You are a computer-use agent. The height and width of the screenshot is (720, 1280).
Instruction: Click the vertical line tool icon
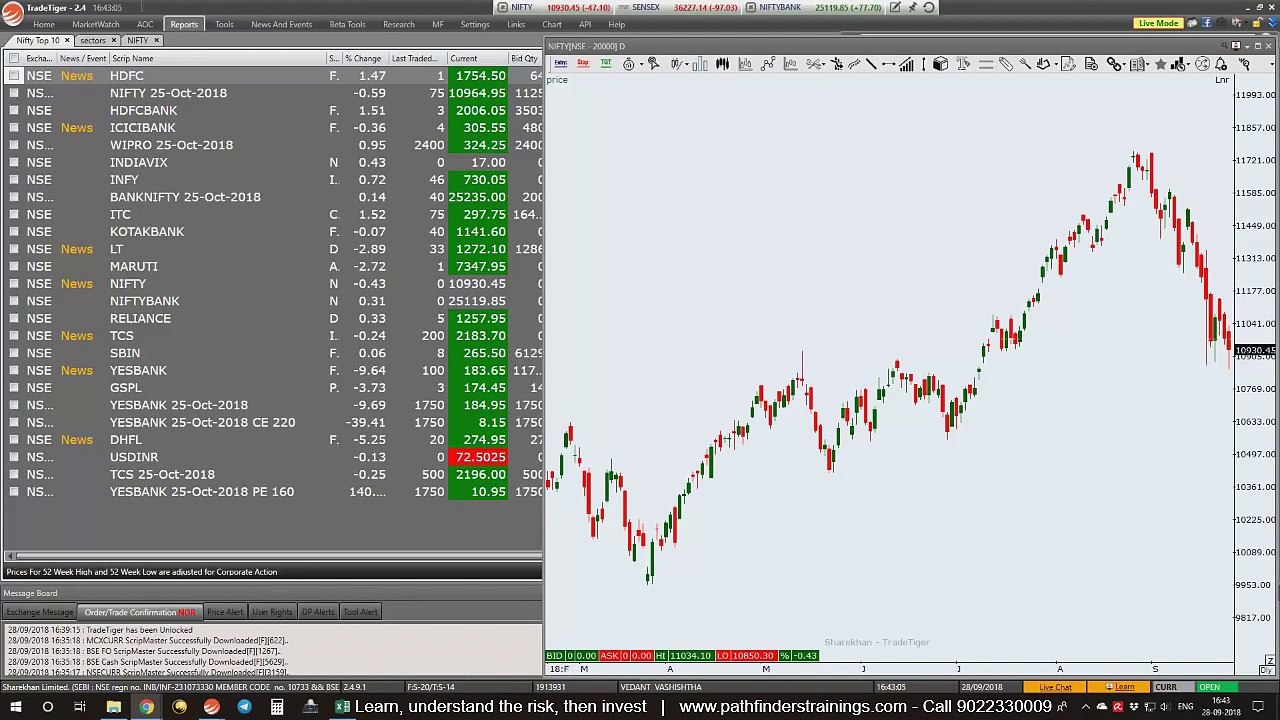(x=923, y=64)
